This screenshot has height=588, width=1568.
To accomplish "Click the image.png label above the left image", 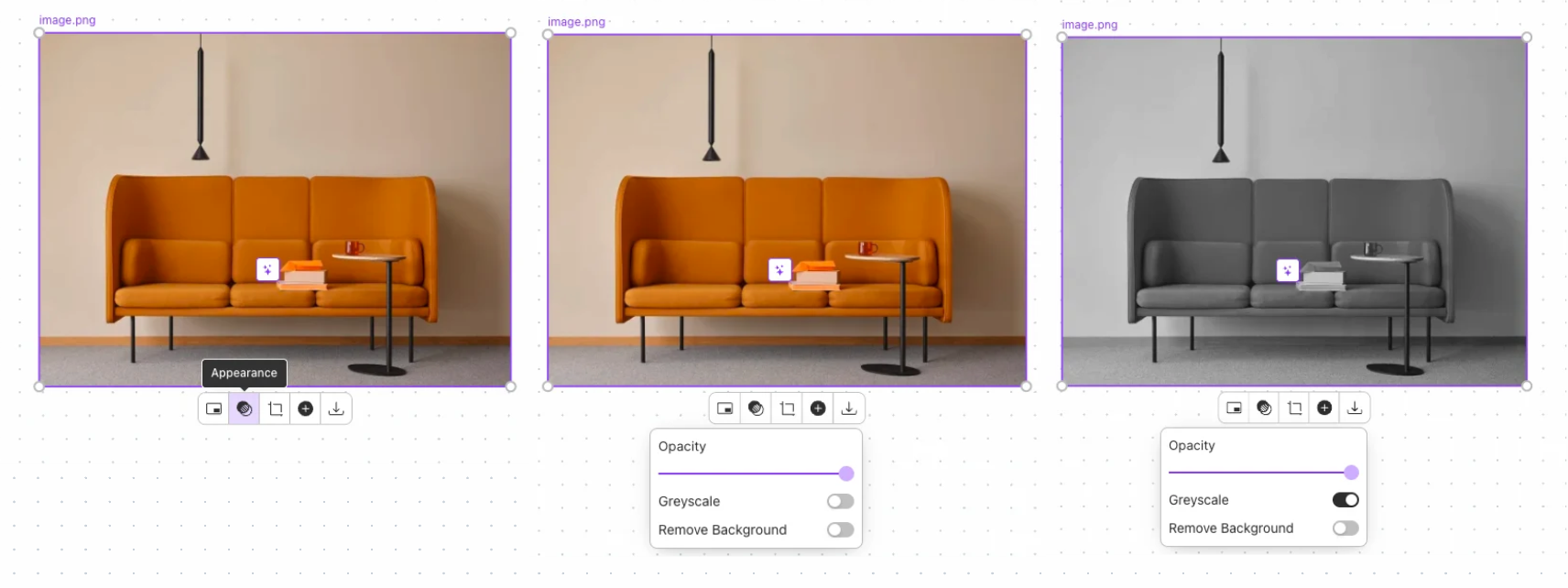I will [67, 20].
